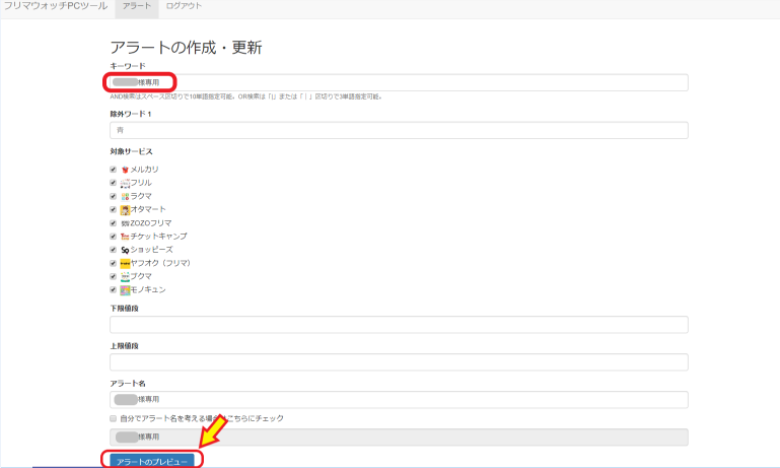The height and width of the screenshot is (468, 780).
Task: Click the フリル service icon
Action: [125, 183]
